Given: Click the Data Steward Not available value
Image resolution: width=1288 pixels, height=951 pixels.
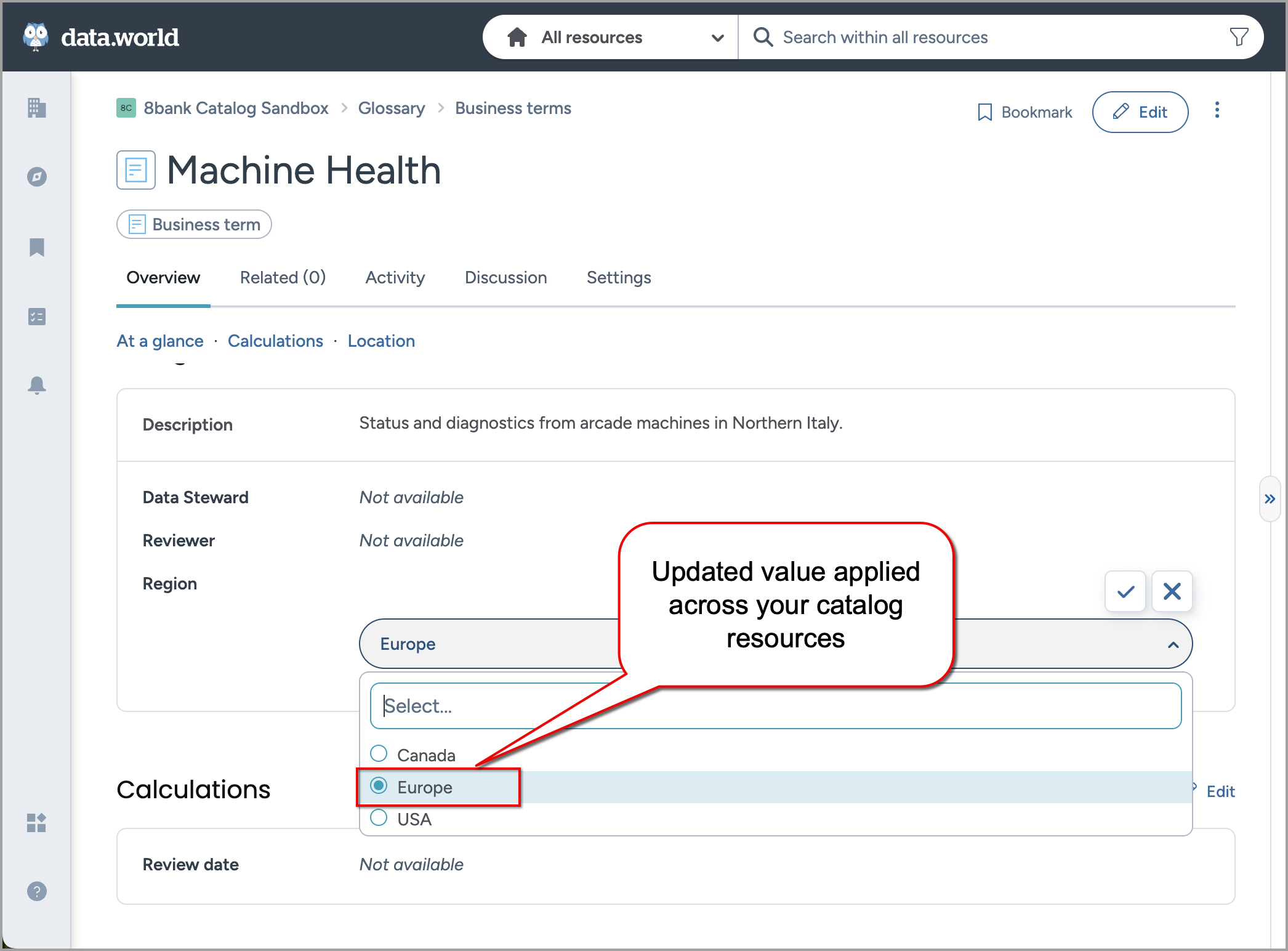Looking at the screenshot, I should (x=411, y=498).
